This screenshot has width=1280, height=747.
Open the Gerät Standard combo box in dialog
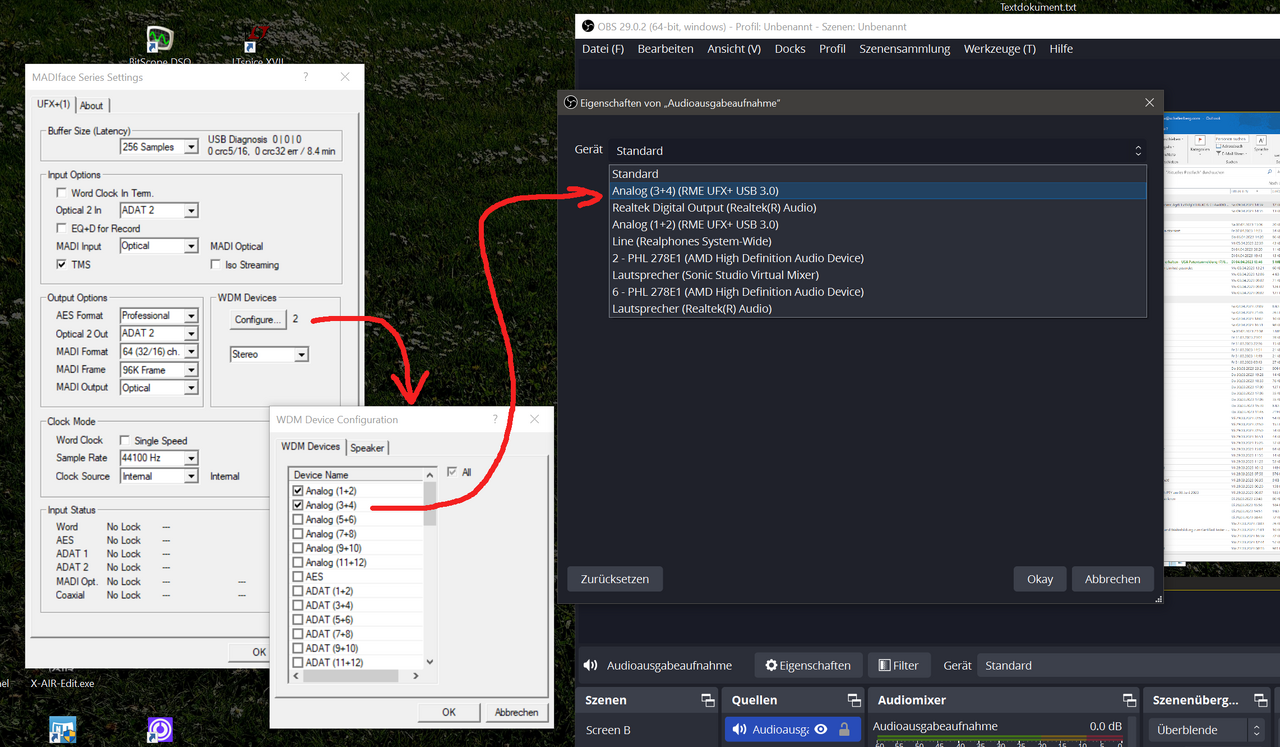pos(877,150)
